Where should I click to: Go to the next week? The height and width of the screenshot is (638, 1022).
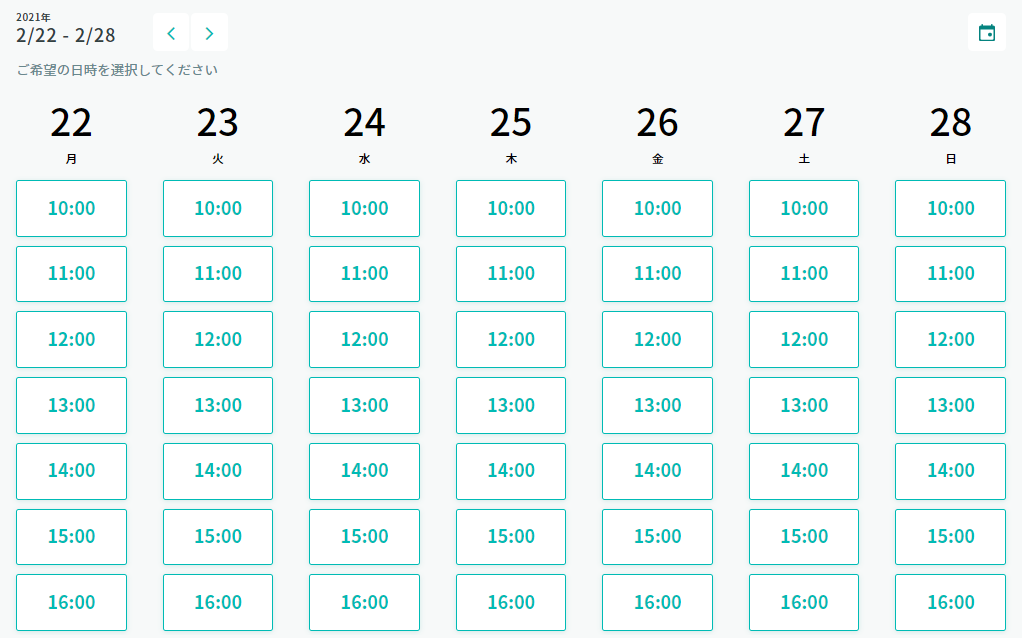click(x=209, y=33)
